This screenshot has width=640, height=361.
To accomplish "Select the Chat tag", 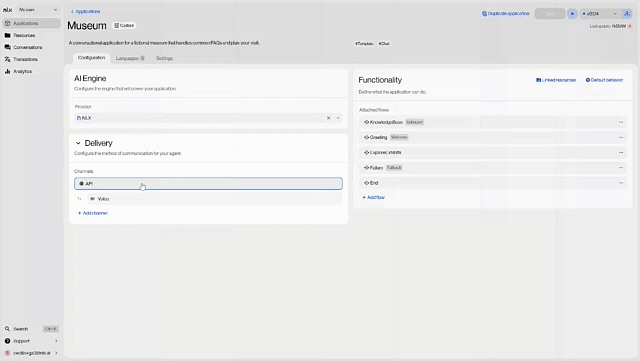I will tap(384, 43).
